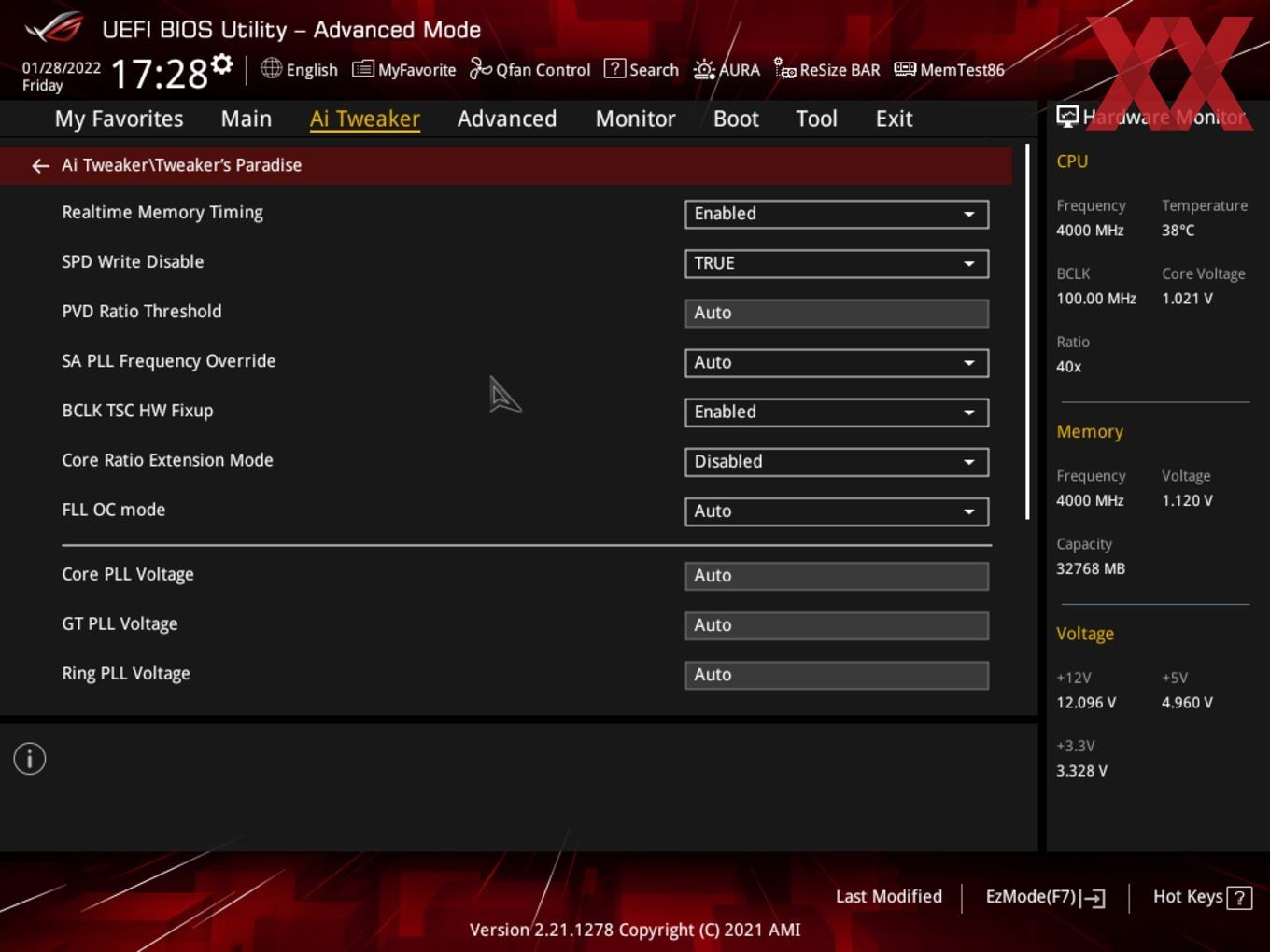Click the Version 2.21.1278 copyright text
This screenshot has width=1270, height=952.
coord(635,930)
